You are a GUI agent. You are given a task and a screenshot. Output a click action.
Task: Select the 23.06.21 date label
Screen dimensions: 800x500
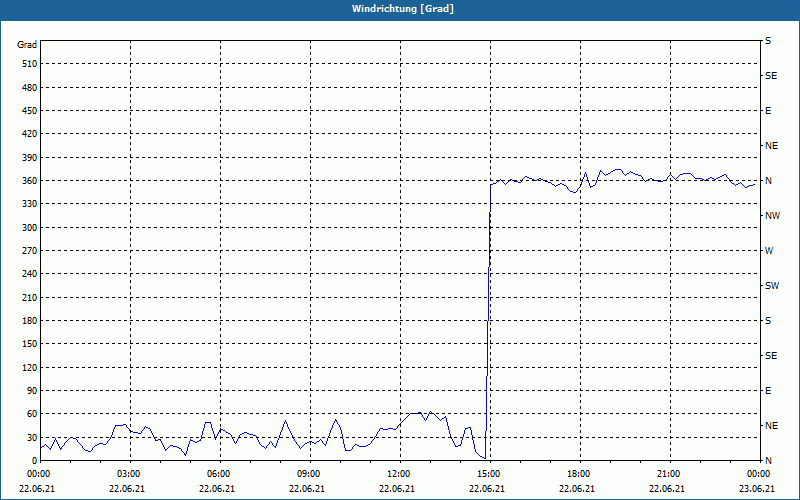[757, 489]
